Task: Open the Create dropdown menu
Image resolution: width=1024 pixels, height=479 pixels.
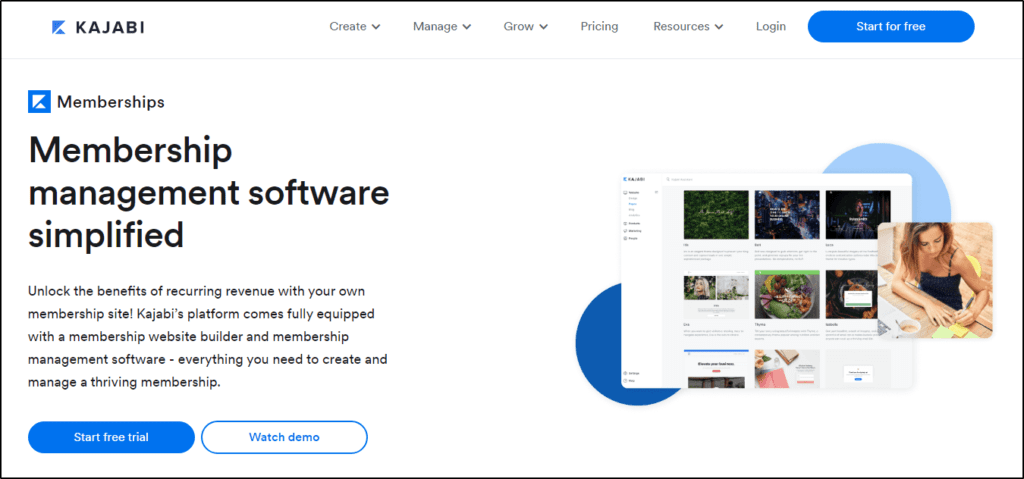Action: (355, 27)
